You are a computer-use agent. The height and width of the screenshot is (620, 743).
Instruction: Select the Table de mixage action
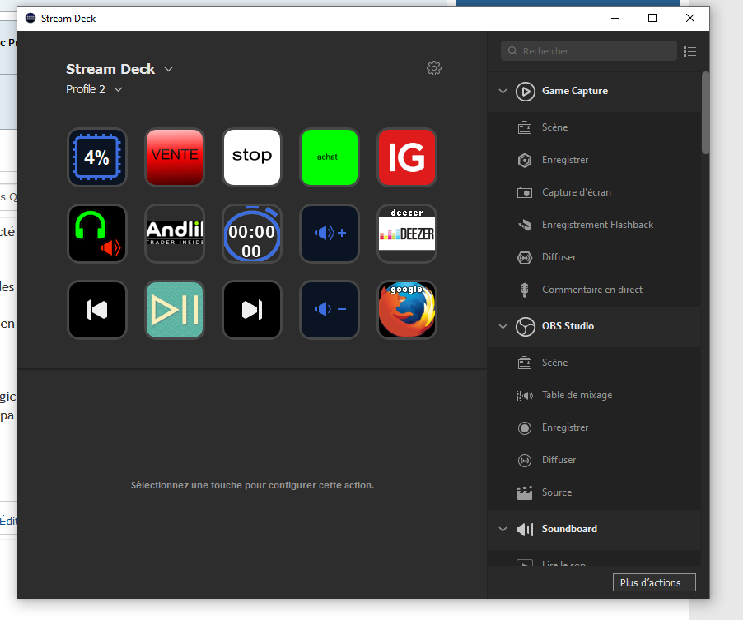(x=576, y=395)
